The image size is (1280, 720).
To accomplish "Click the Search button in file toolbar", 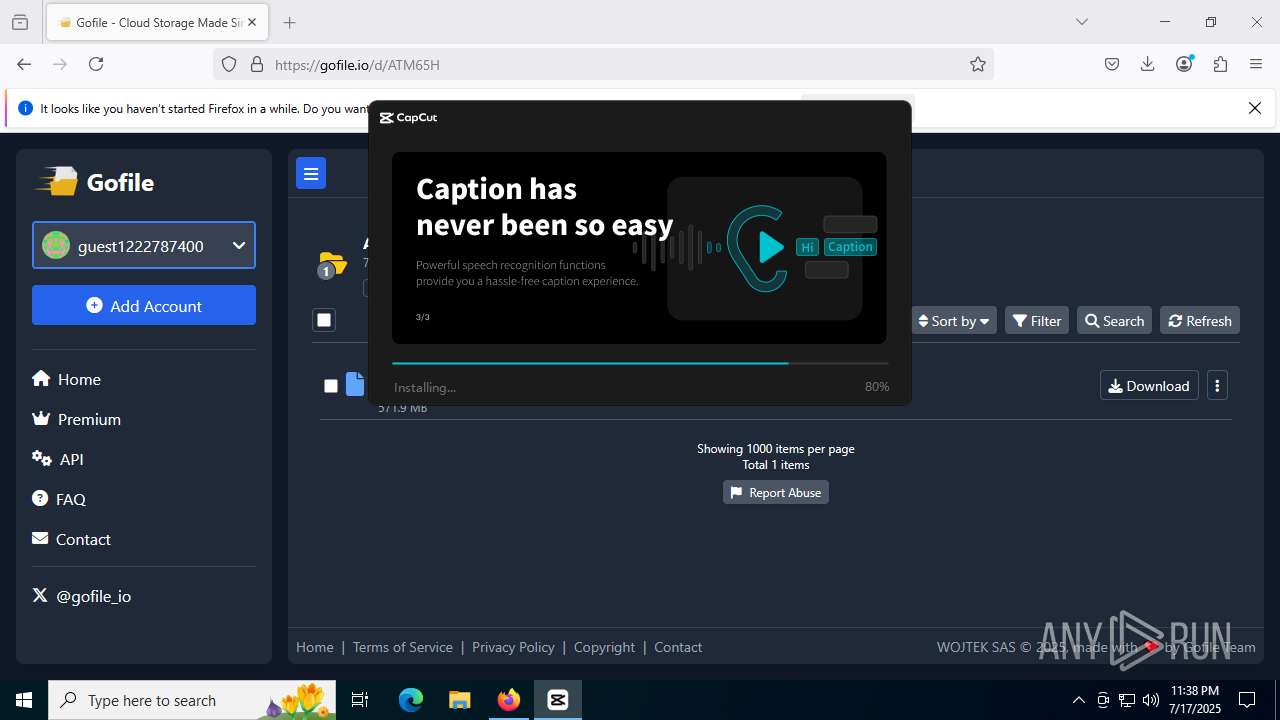I will (x=1114, y=320).
